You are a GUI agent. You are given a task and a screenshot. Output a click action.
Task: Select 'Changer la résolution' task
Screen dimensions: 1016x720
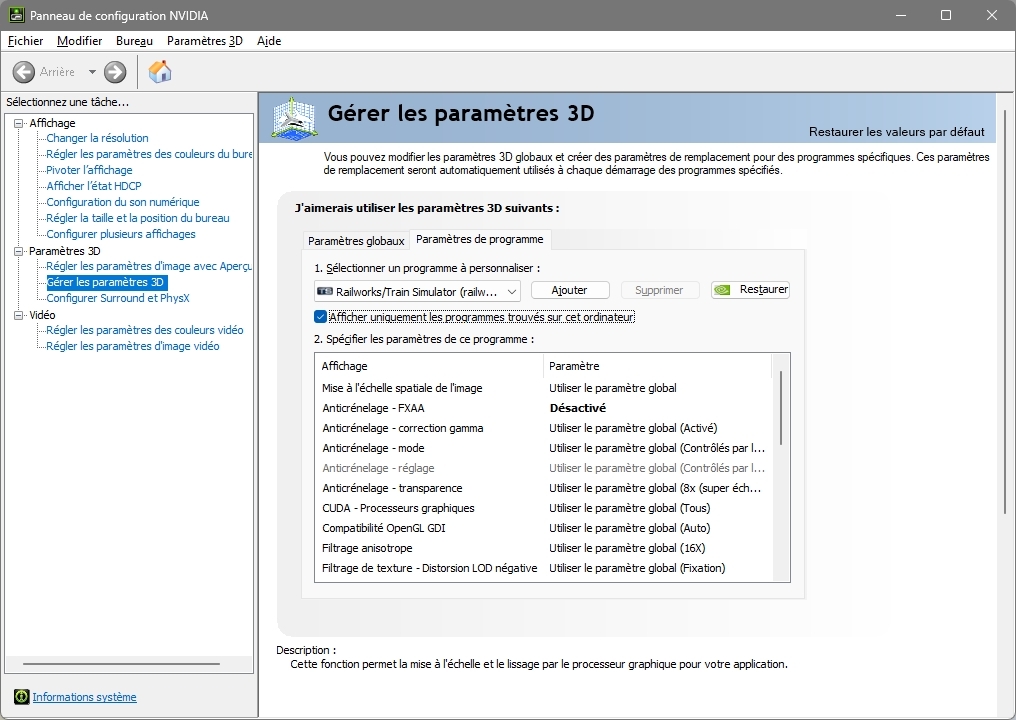tap(97, 138)
